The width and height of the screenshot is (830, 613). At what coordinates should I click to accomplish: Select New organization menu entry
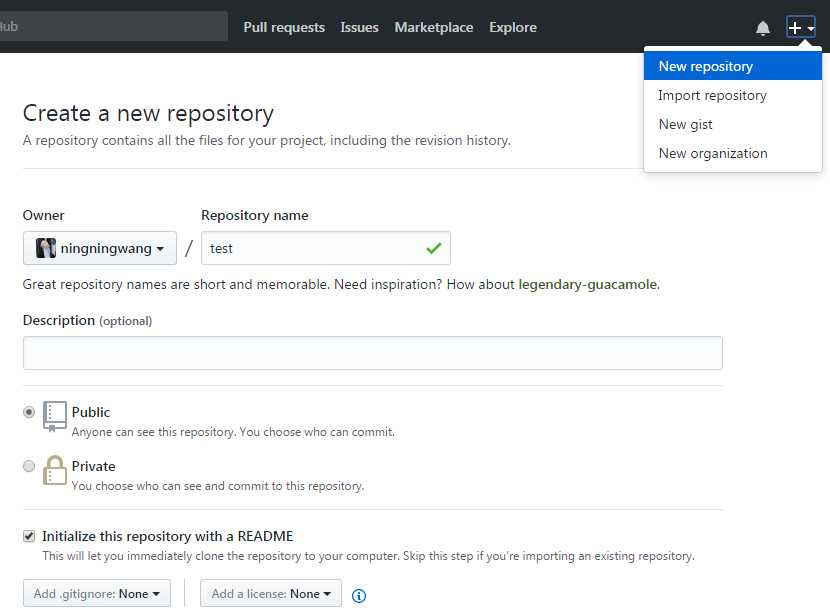point(733,154)
